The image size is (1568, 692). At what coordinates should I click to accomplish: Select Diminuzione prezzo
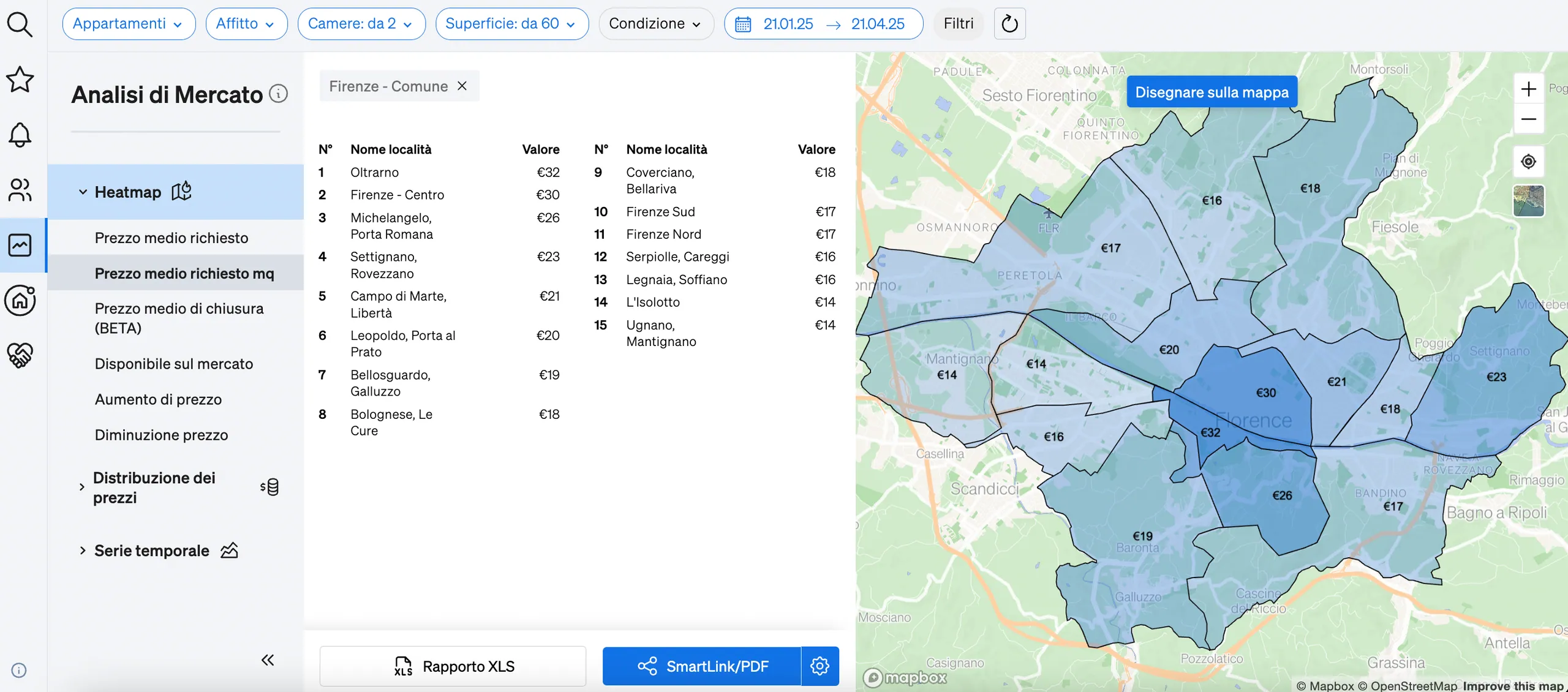point(161,435)
